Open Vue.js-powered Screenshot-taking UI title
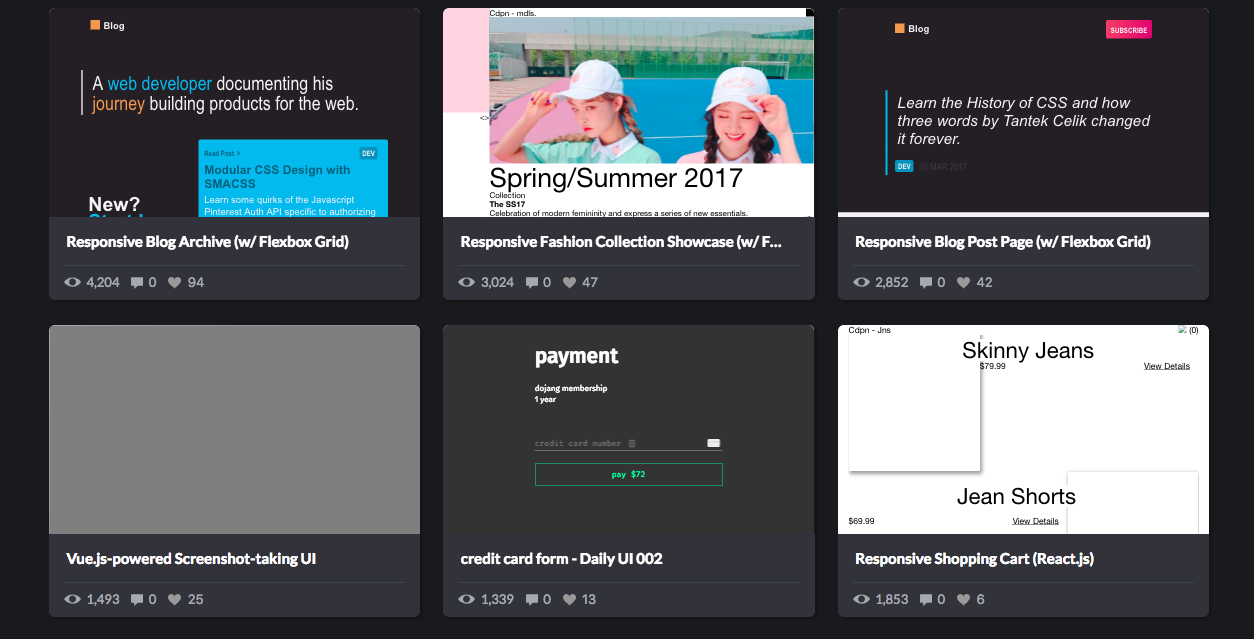This screenshot has width=1254, height=639. (x=191, y=559)
